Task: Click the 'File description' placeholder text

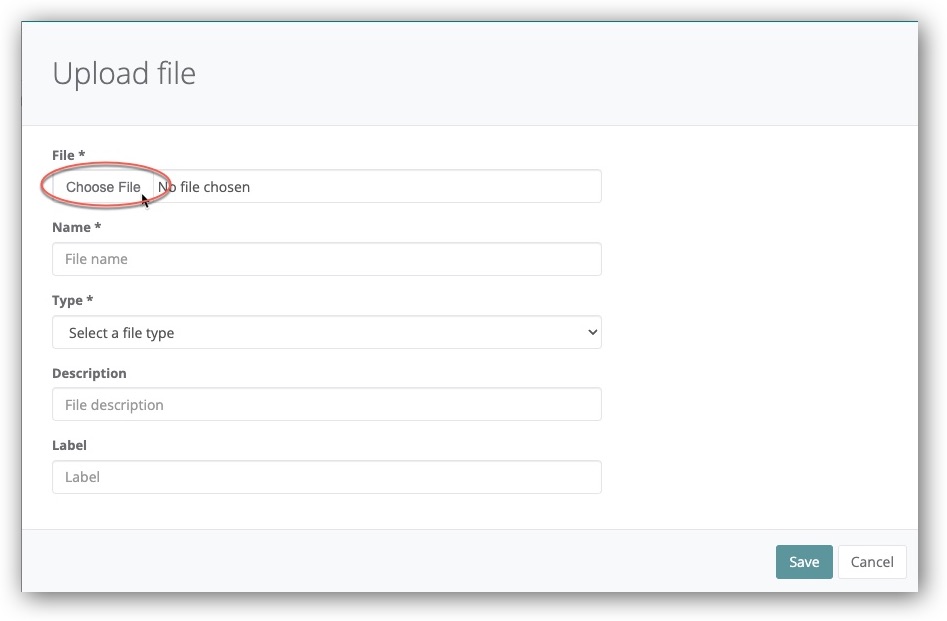Action: click(x=114, y=405)
